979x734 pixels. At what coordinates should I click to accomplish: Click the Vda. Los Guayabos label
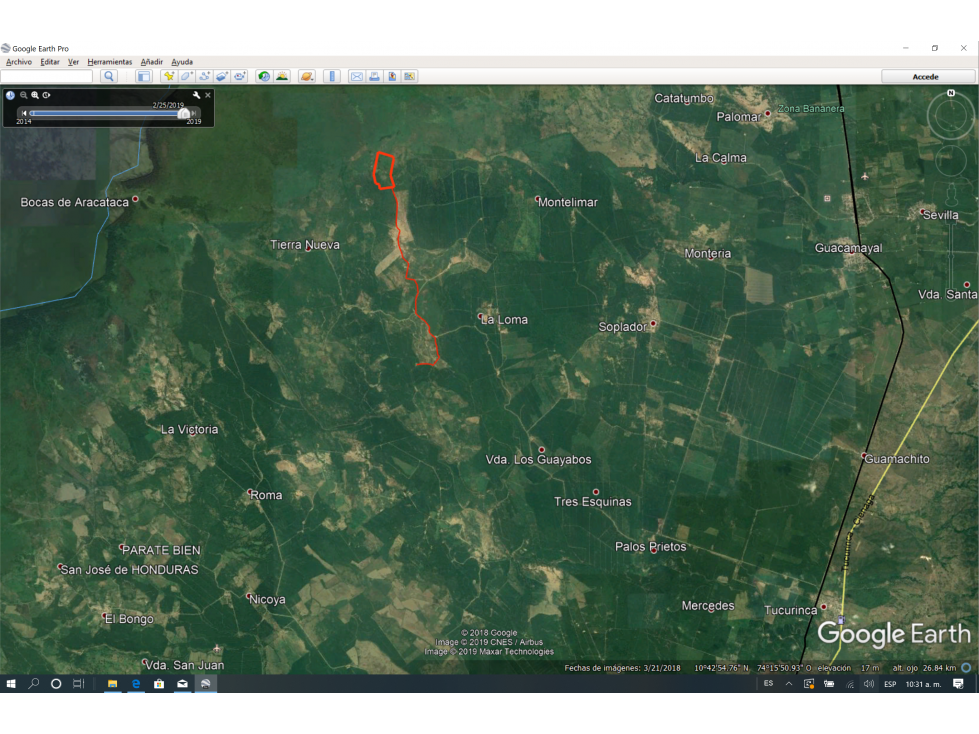pyautogui.click(x=538, y=459)
